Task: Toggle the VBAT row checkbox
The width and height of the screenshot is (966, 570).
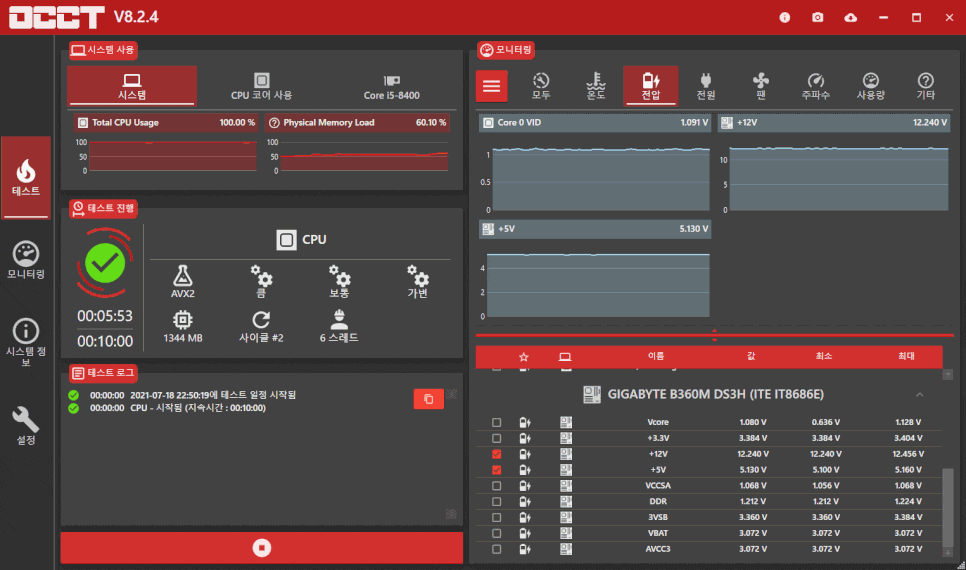Action: click(x=497, y=533)
